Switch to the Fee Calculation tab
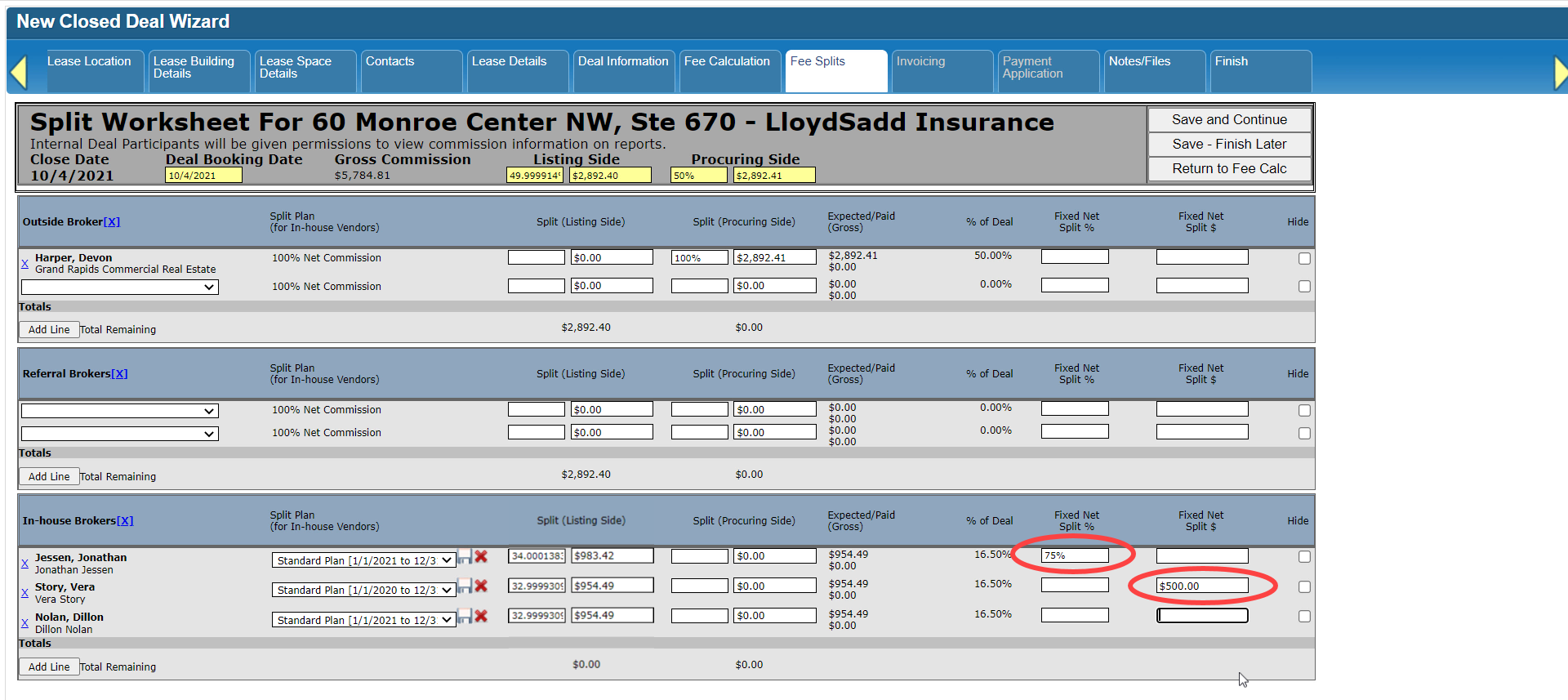Viewport: 1568px width, 700px height. pos(727,62)
